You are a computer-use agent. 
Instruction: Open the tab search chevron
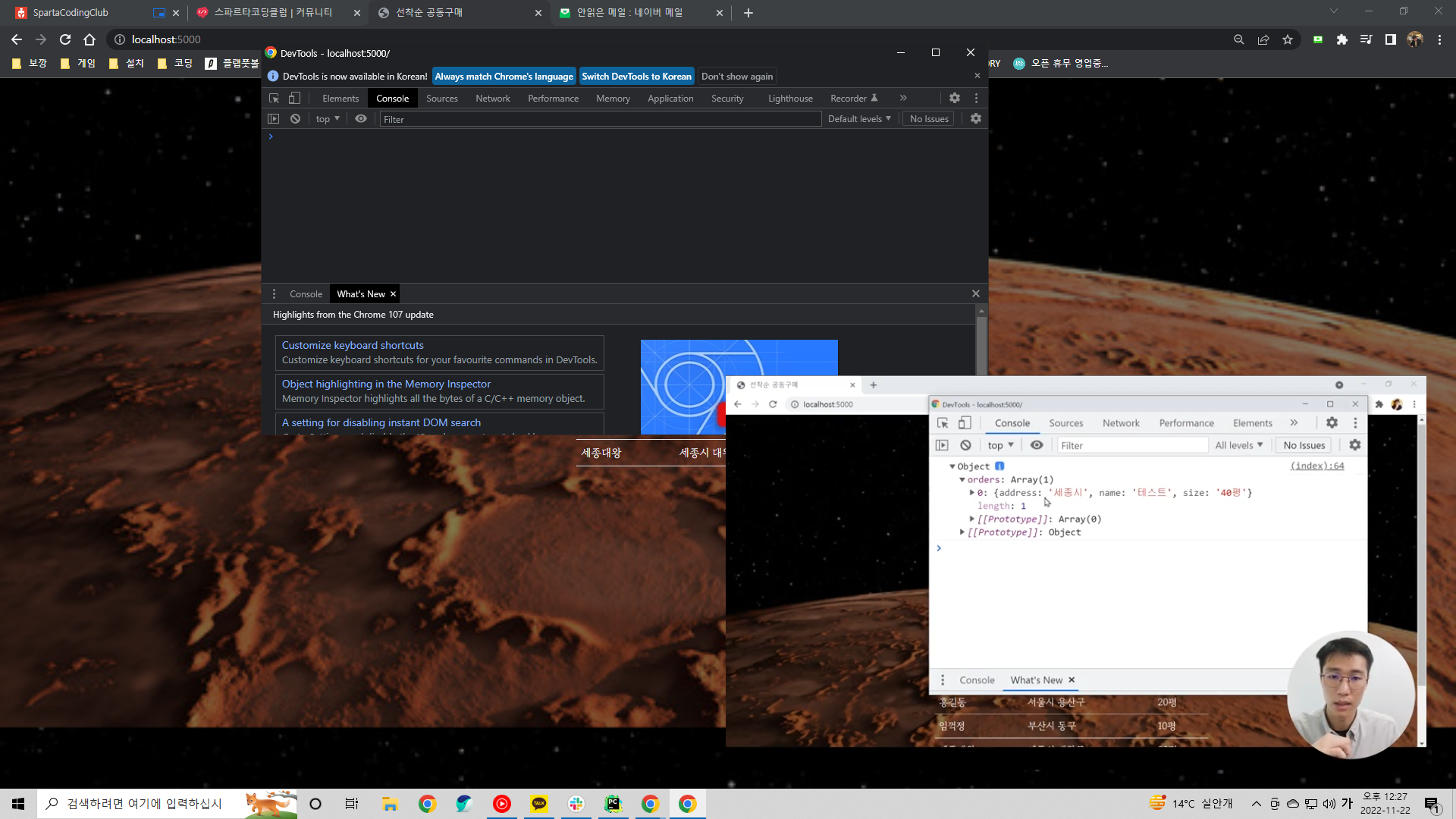(x=1334, y=11)
